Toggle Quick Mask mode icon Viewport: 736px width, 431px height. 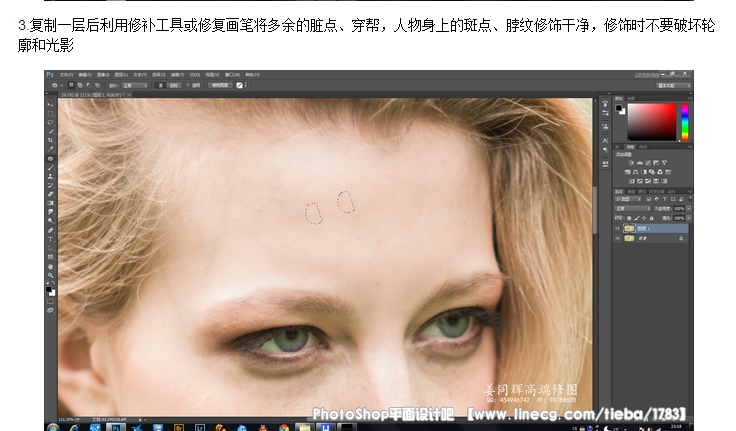[x=50, y=301]
